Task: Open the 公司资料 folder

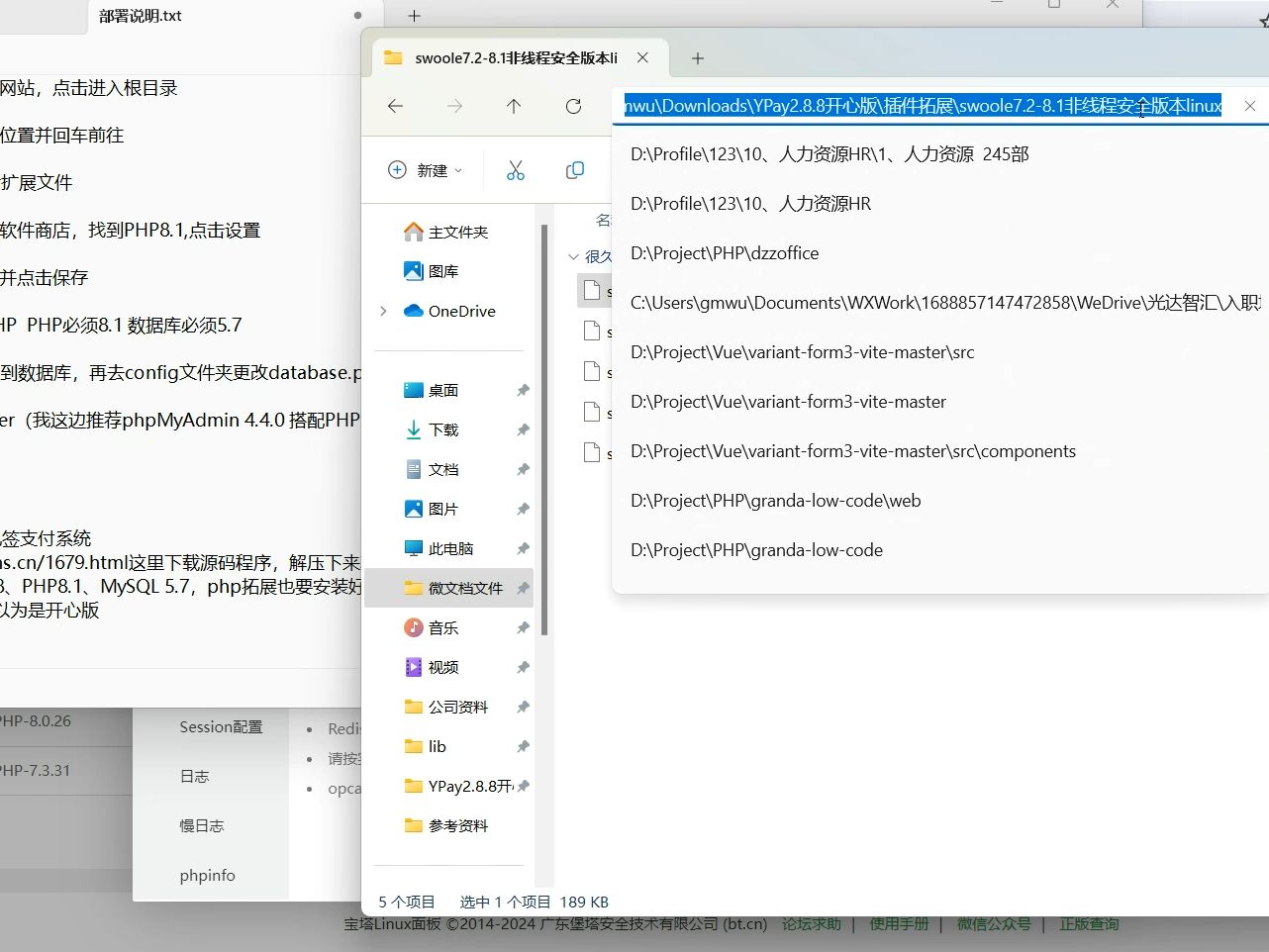Action: (x=446, y=707)
